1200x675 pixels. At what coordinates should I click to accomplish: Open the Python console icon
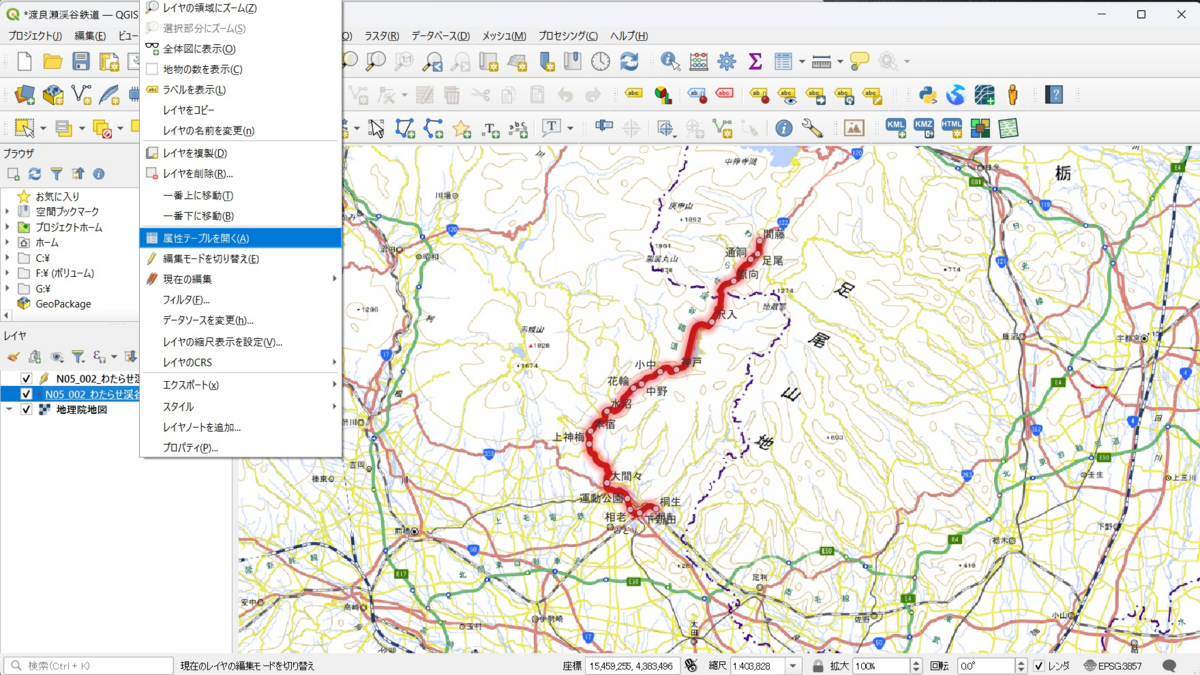pyautogui.click(x=927, y=95)
